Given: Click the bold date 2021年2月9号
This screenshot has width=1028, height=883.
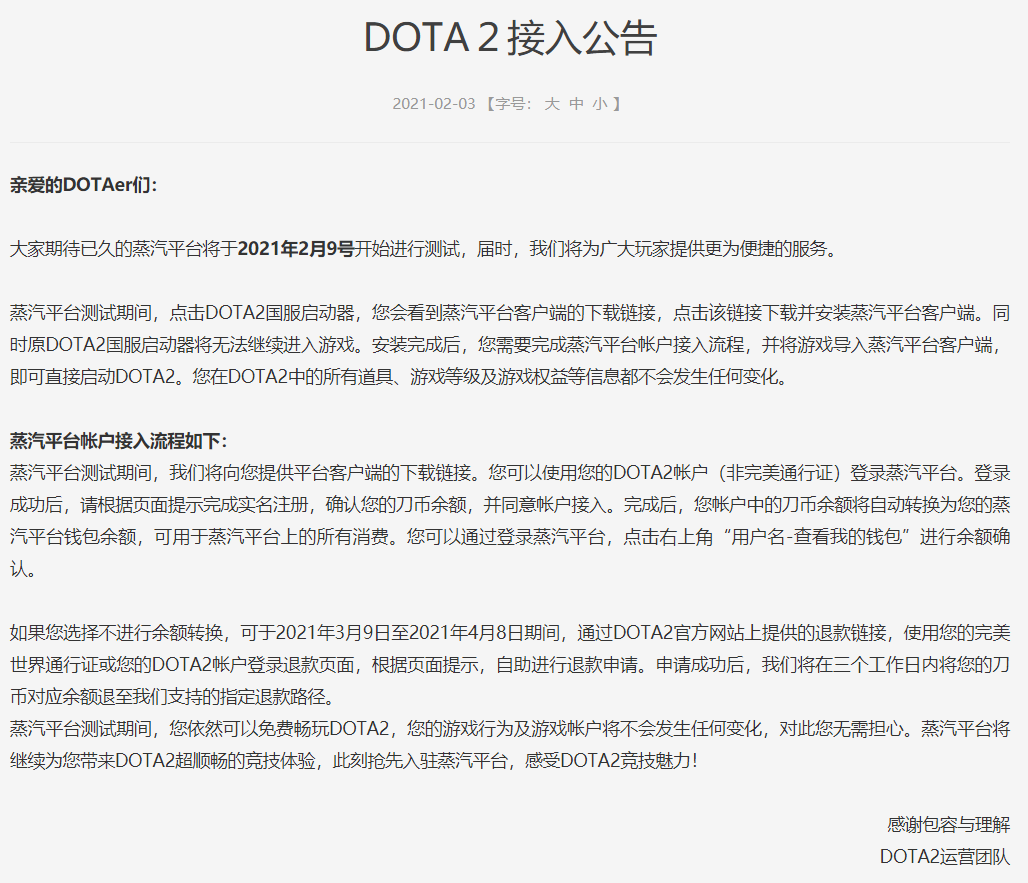Looking at the screenshot, I should pos(296,249).
